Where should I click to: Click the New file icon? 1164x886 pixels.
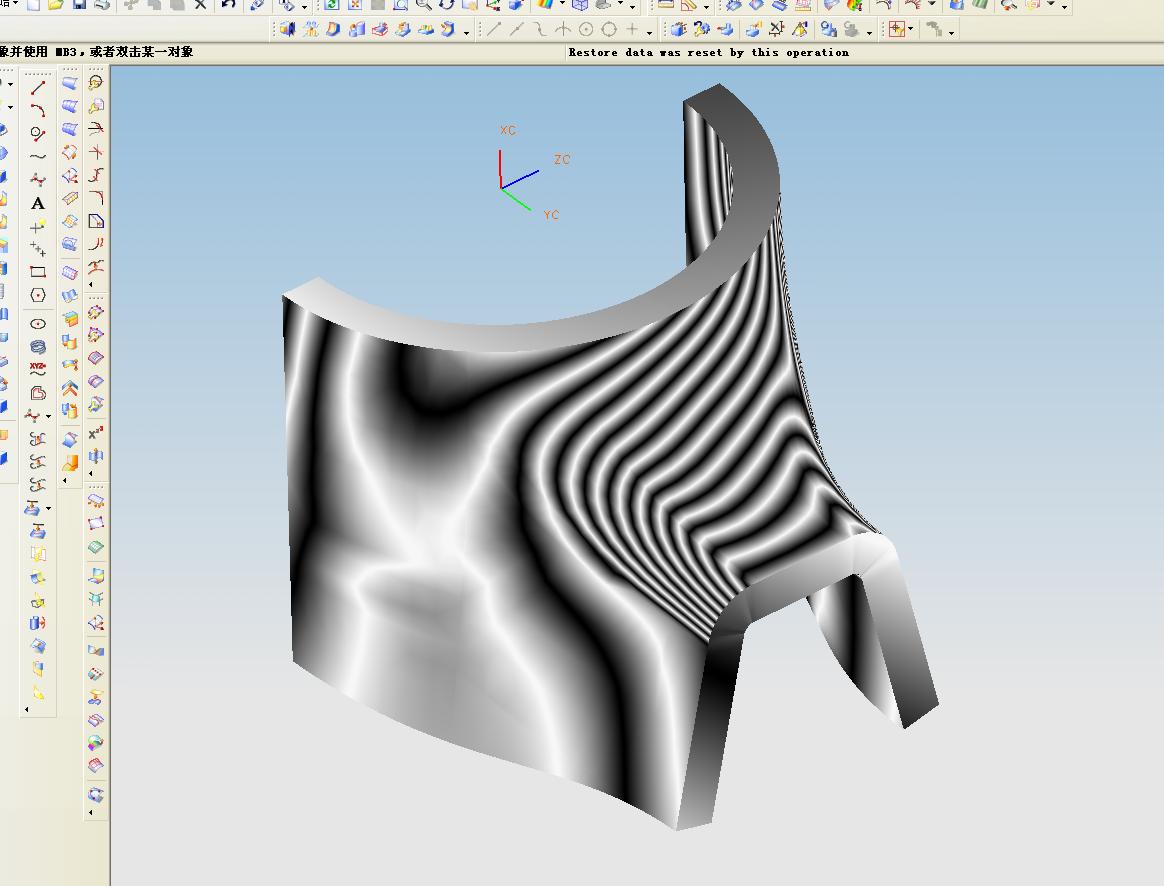[x=33, y=4]
